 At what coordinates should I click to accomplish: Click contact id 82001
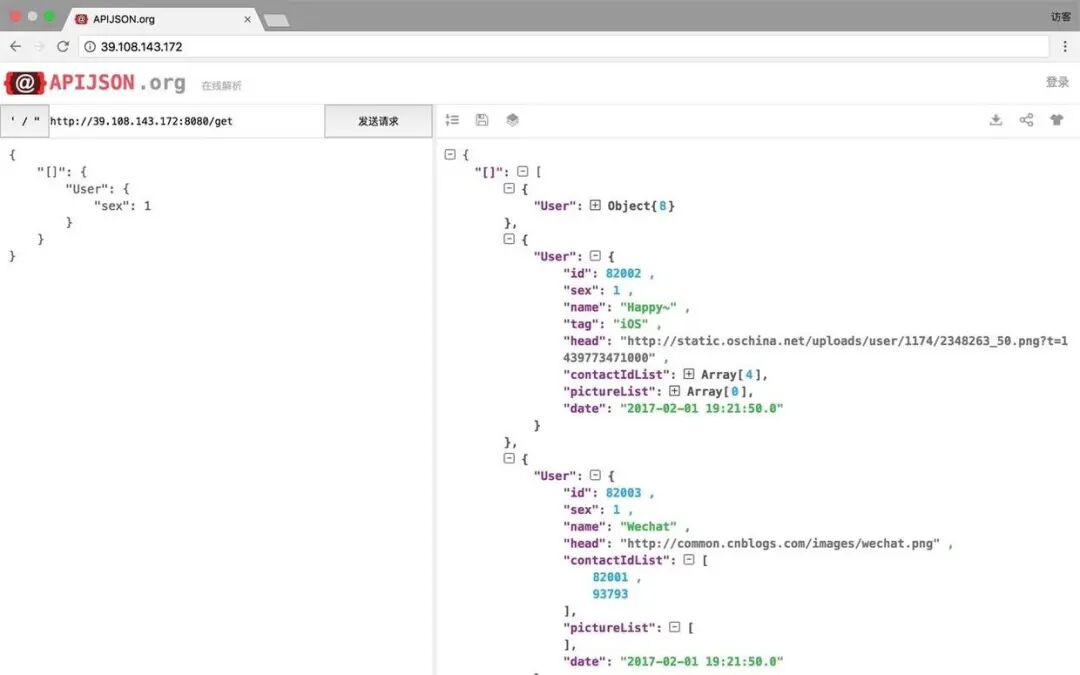coord(610,577)
